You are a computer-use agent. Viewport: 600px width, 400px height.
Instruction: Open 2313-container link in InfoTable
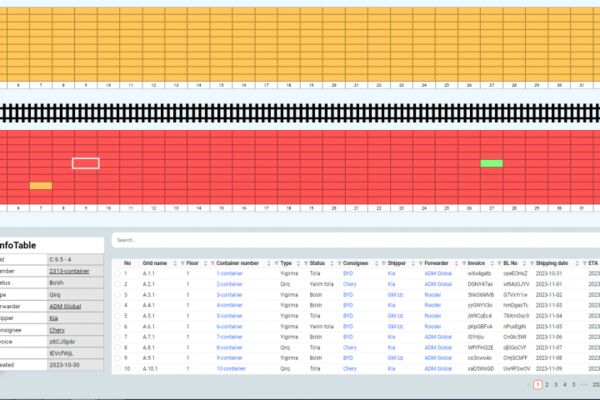(69, 271)
